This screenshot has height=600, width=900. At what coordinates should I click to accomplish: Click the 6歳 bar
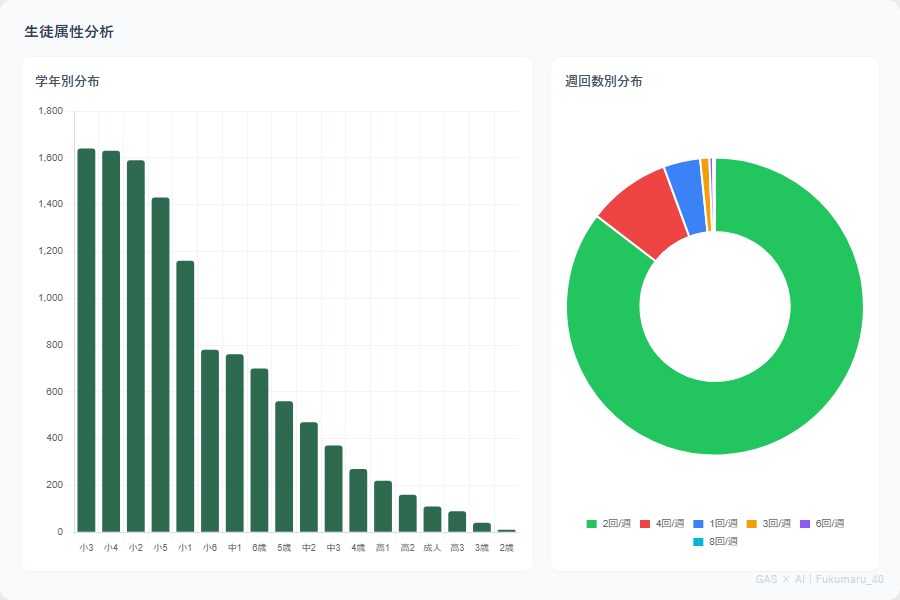[259, 451]
